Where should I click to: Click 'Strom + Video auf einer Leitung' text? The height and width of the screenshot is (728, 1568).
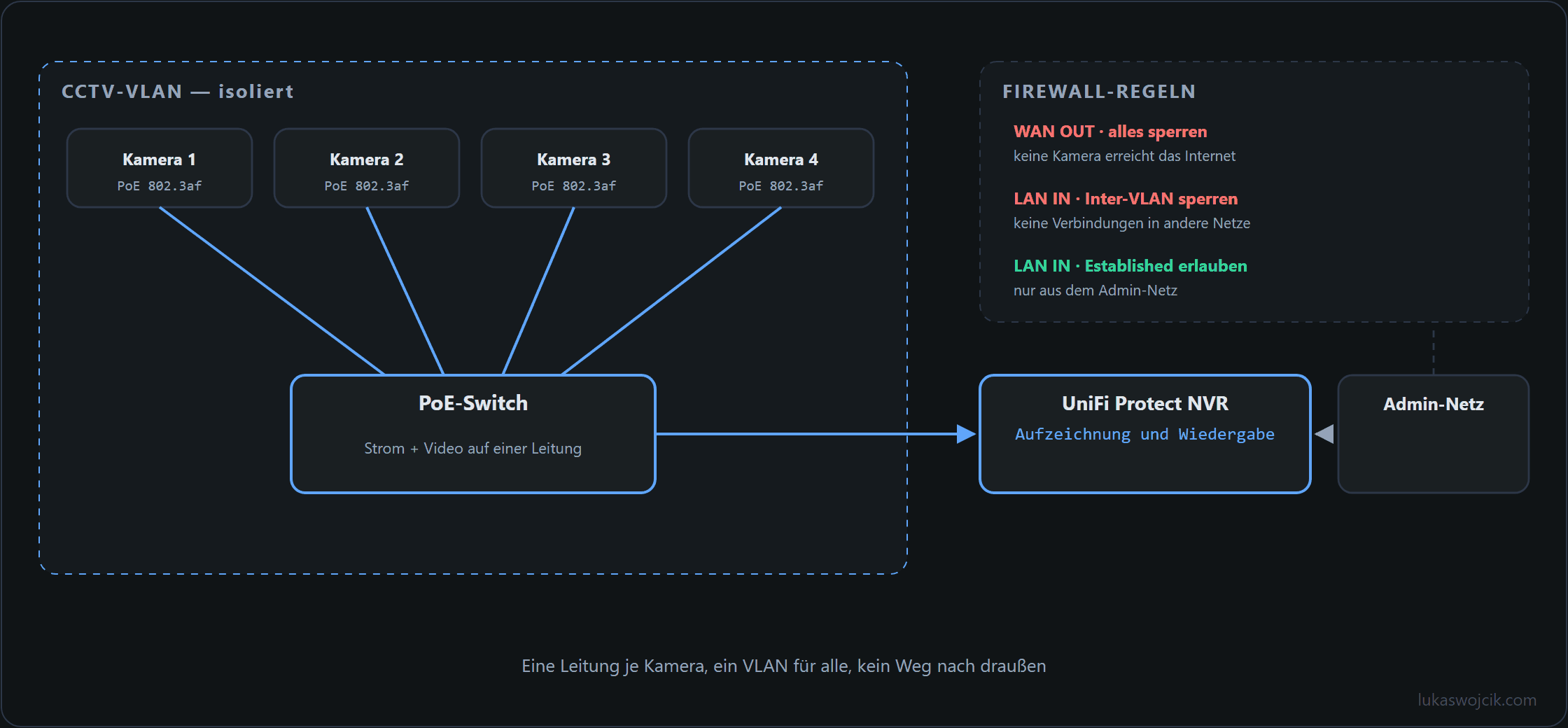pos(473,449)
